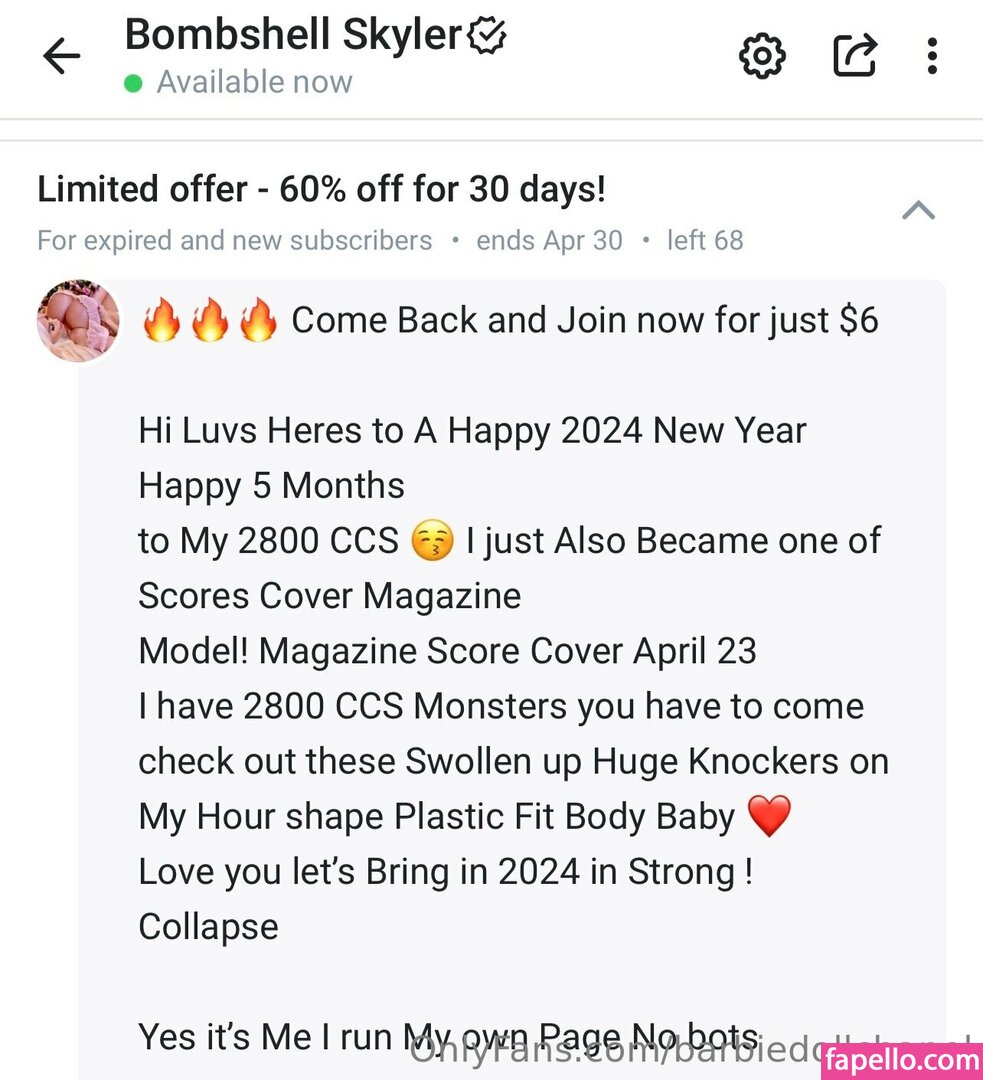The width and height of the screenshot is (983, 1080).
Task: Click the red heart emoji in the message
Action: [768, 817]
